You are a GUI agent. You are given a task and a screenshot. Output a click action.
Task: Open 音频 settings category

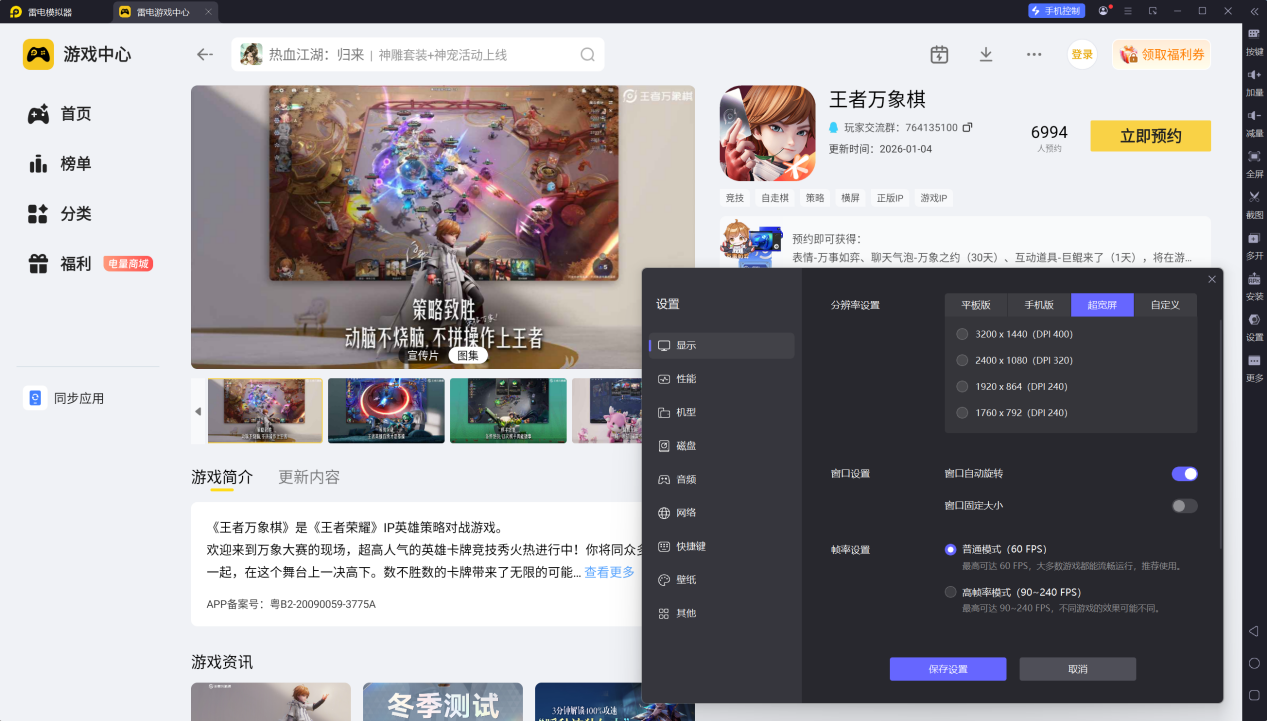point(722,479)
